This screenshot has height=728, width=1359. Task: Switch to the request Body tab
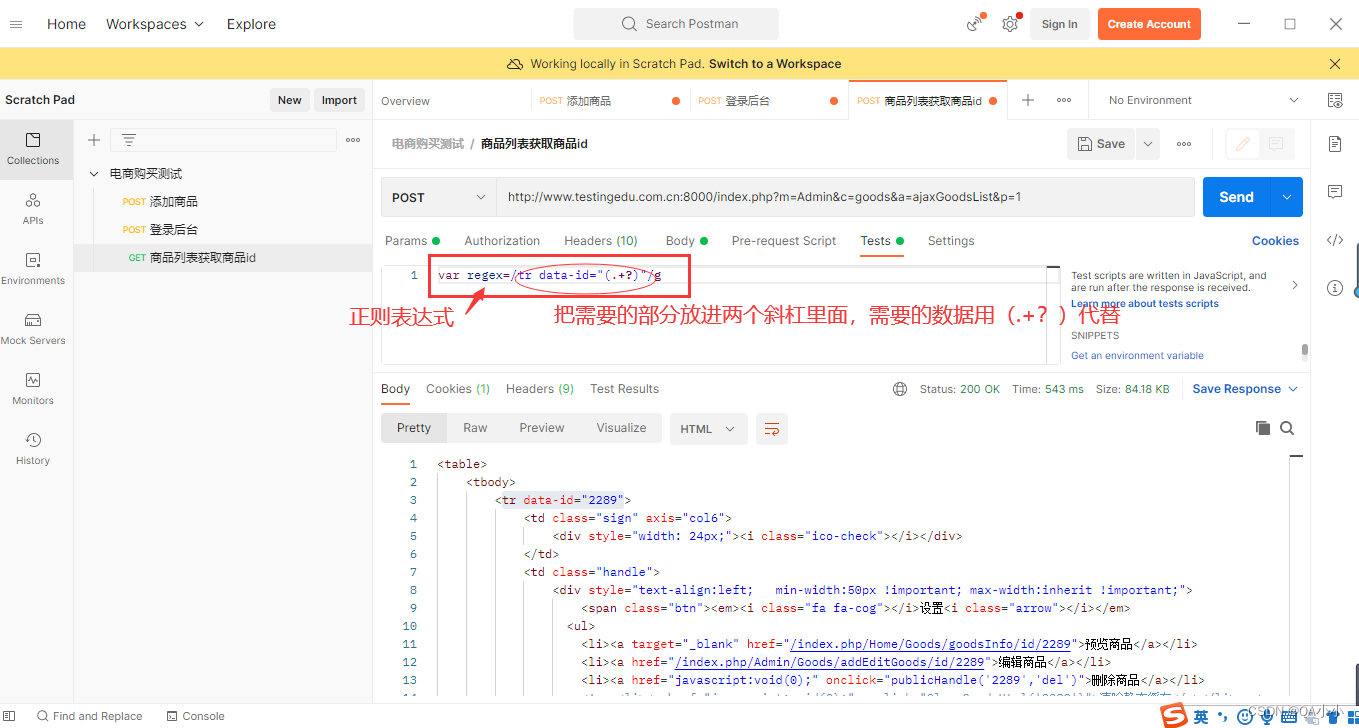coord(686,241)
